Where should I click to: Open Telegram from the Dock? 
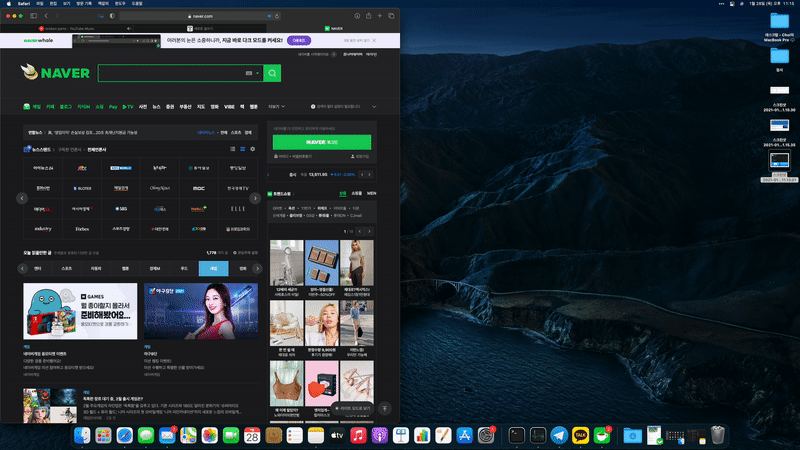(559, 436)
